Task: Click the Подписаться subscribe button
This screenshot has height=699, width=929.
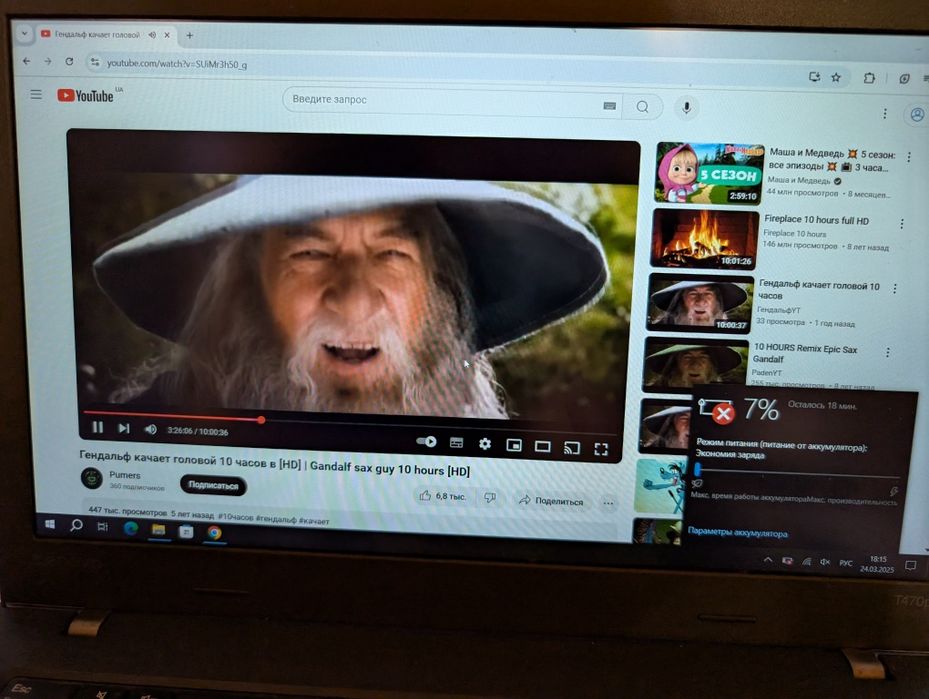Action: point(213,485)
